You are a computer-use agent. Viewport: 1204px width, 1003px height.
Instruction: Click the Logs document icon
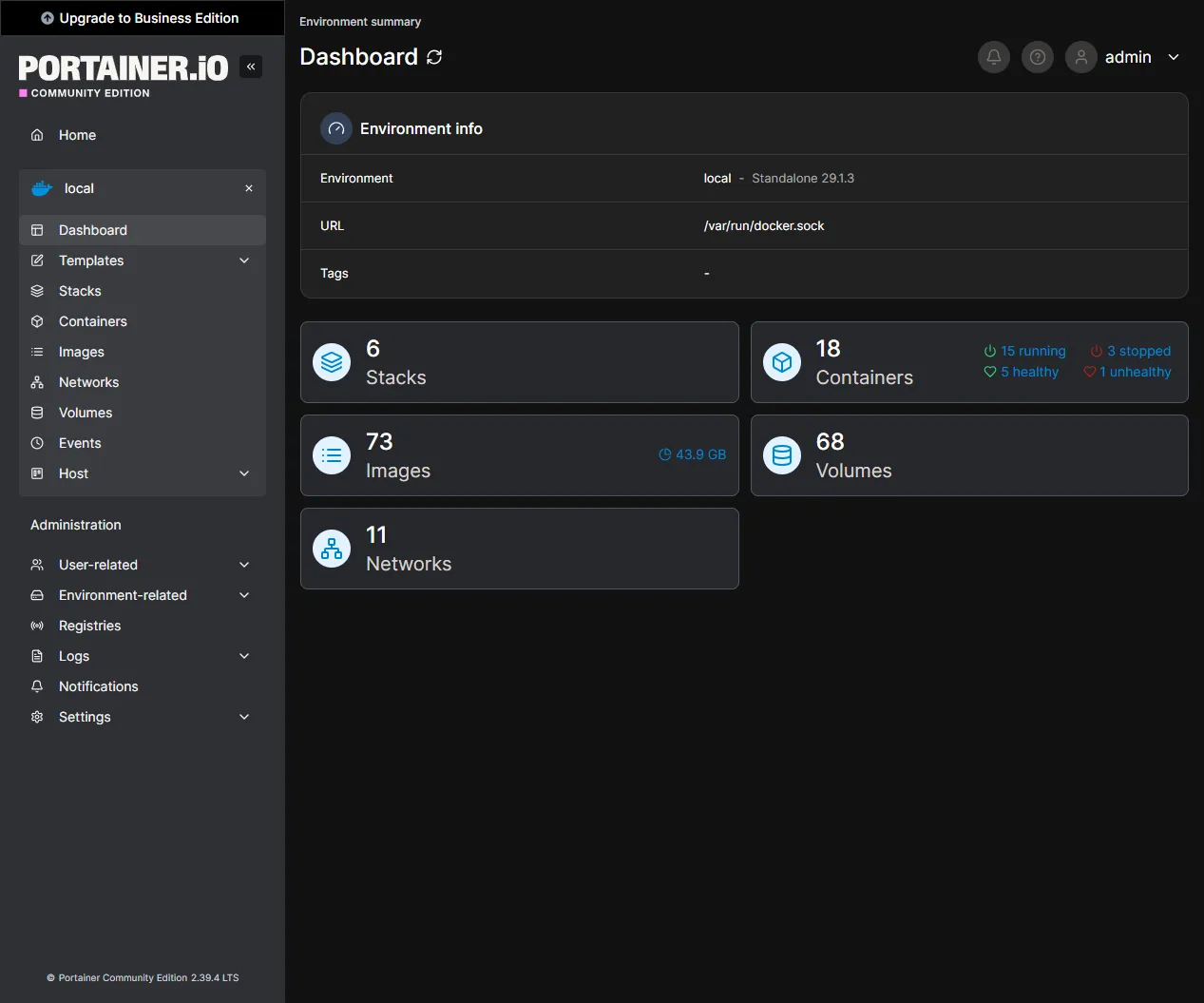pyautogui.click(x=37, y=656)
